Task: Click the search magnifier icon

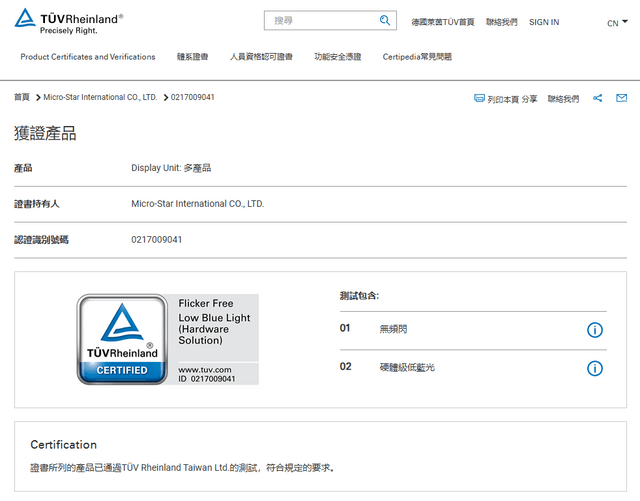Action: tap(384, 20)
